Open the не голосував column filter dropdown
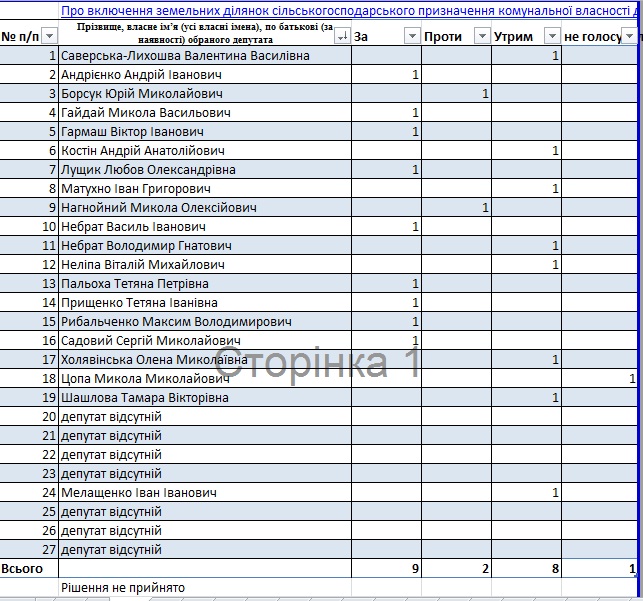 [x=629, y=36]
